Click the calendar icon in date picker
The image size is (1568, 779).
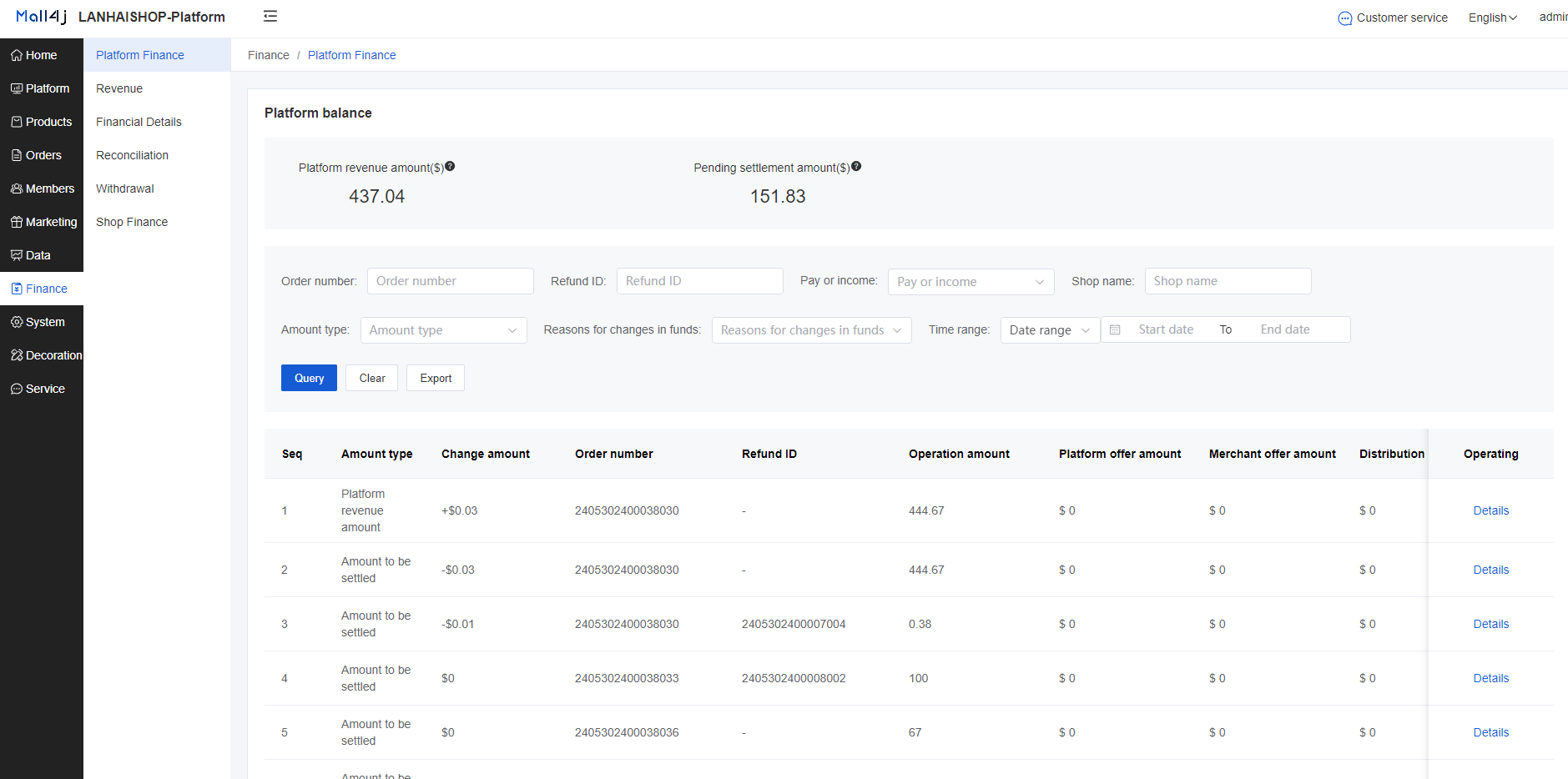(1115, 329)
